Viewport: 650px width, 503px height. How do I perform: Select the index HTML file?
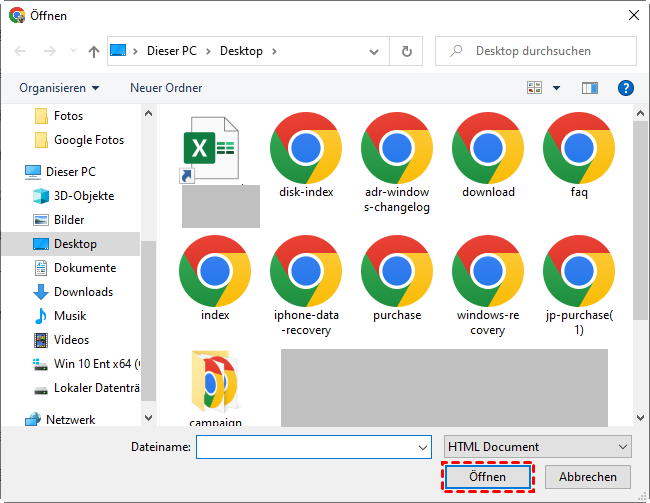215,271
